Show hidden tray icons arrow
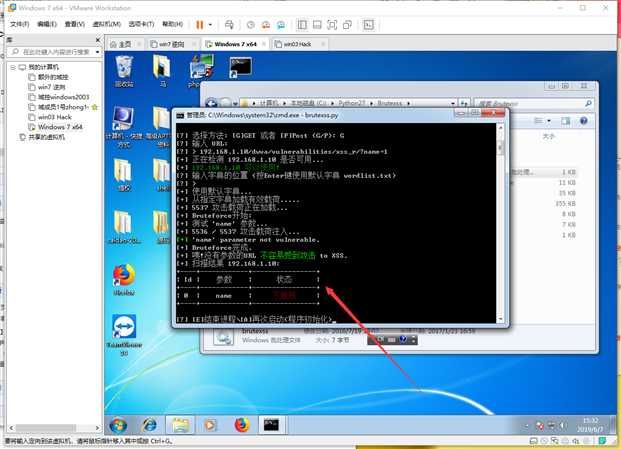The image size is (621, 449). click(526, 426)
